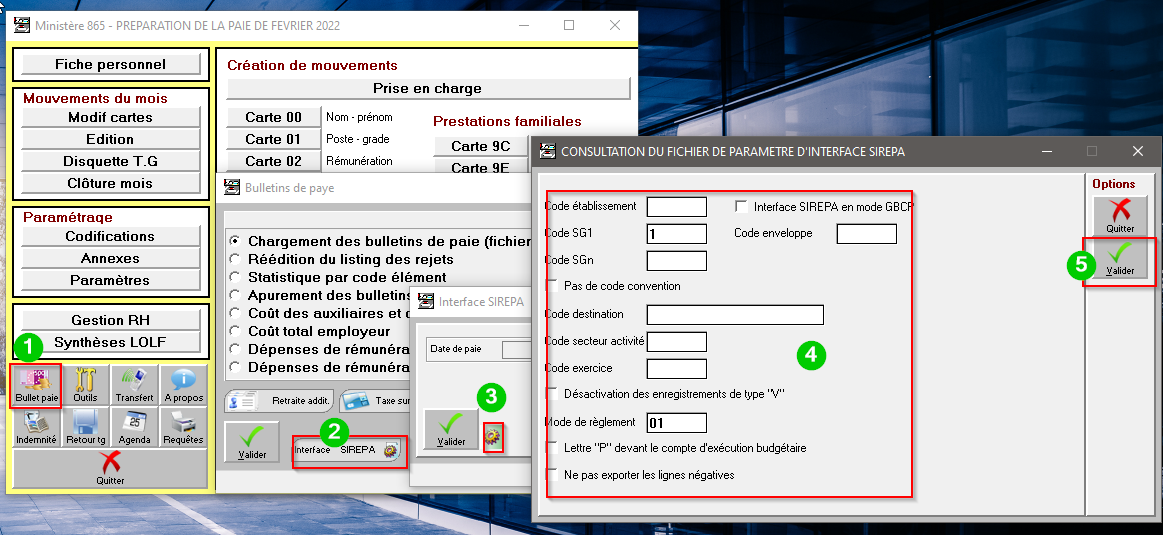The image size is (1163, 535).
Task: Toggle Ne pas exporter les lignes négatives
Action: click(x=552, y=475)
